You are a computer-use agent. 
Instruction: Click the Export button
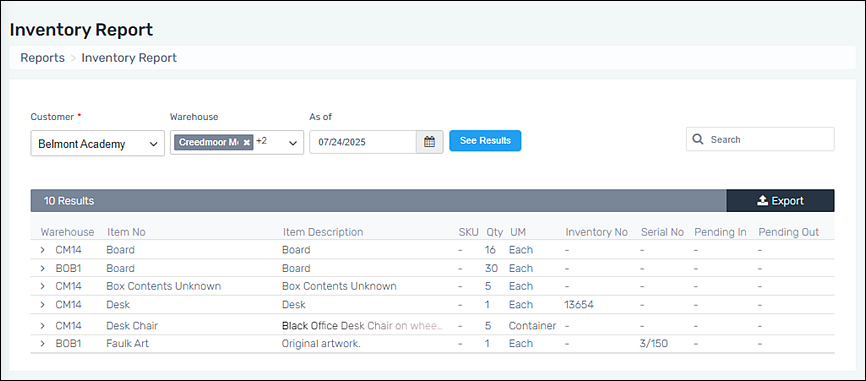click(780, 201)
